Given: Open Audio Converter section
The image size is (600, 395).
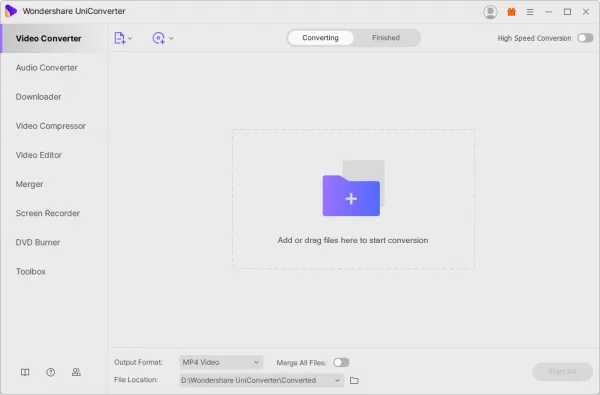Looking at the screenshot, I should coord(46,68).
